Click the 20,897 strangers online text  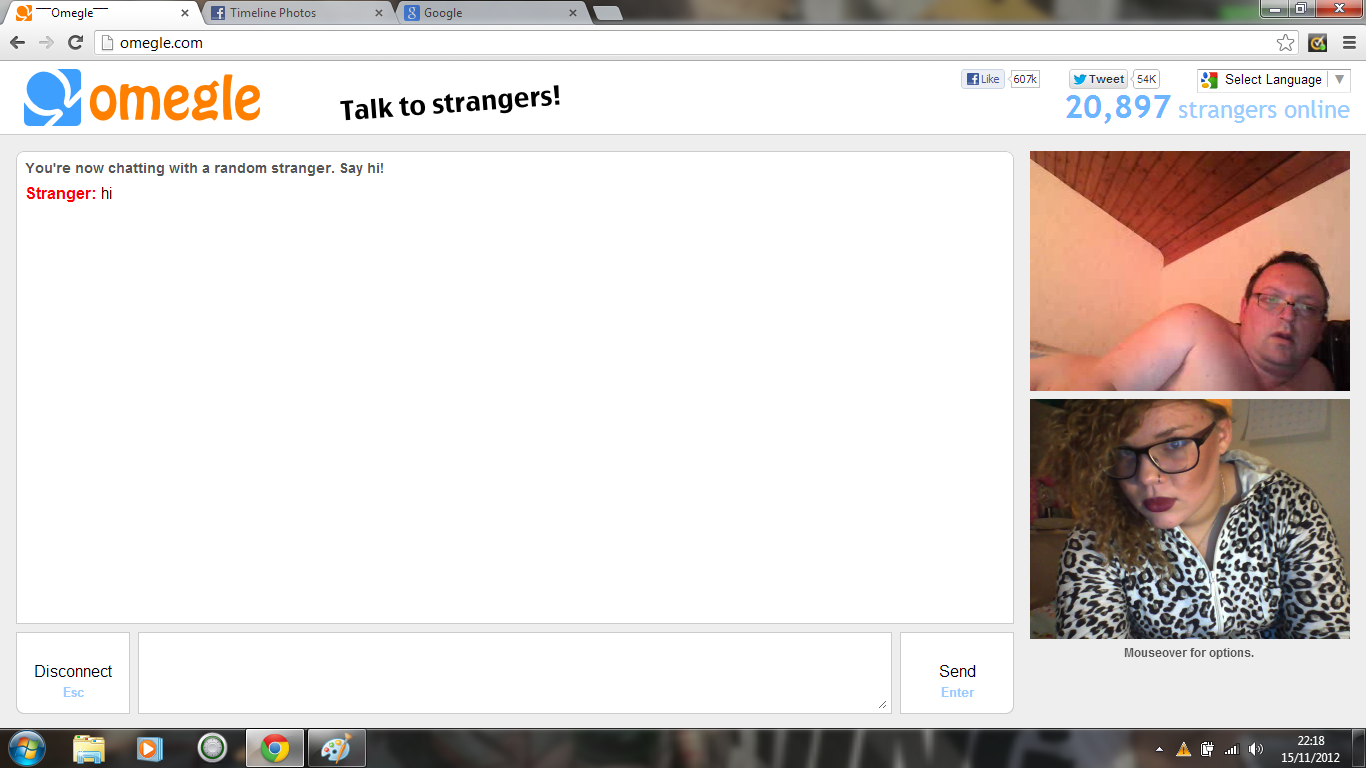[x=1207, y=108]
